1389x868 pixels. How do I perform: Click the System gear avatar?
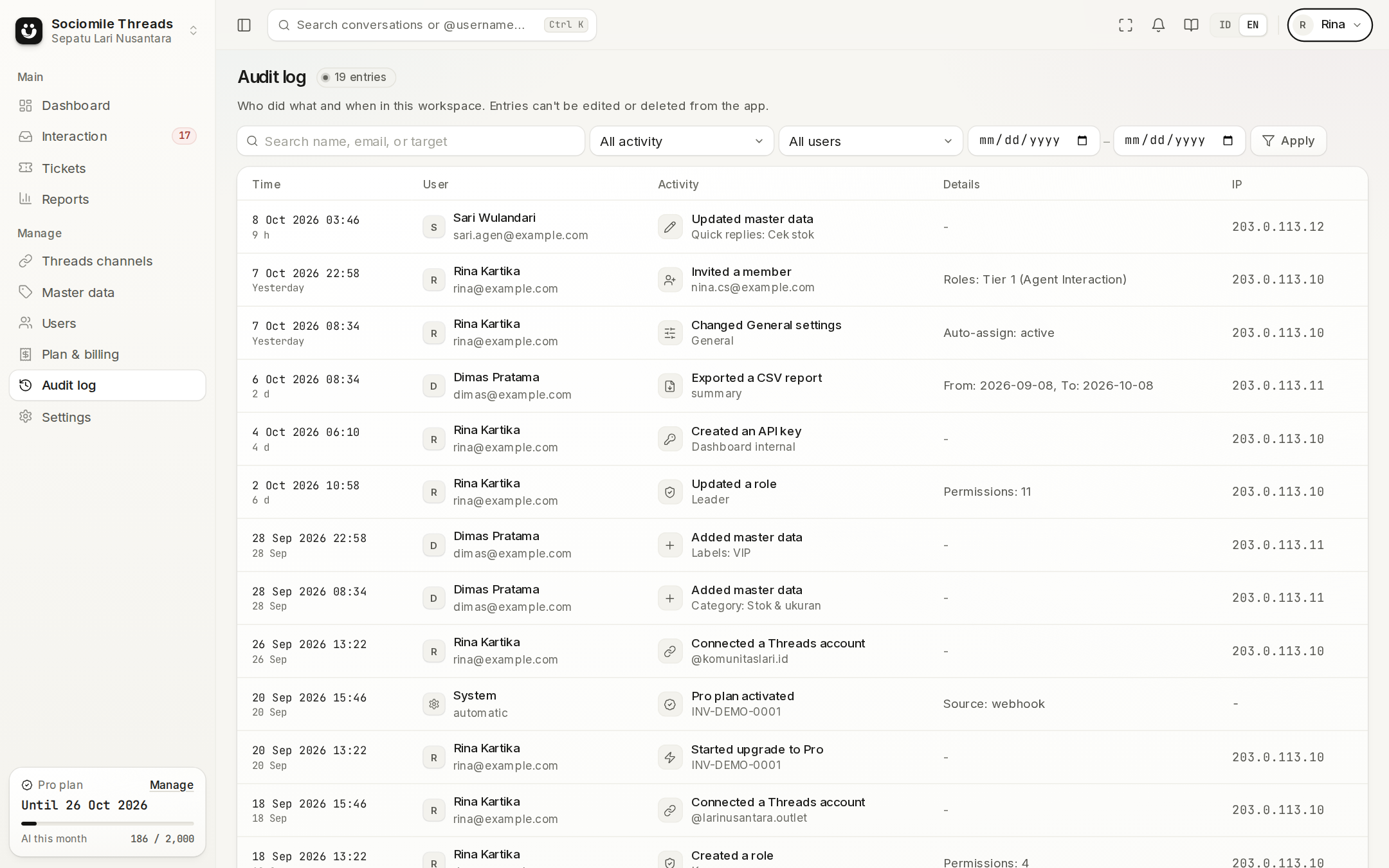pos(434,704)
